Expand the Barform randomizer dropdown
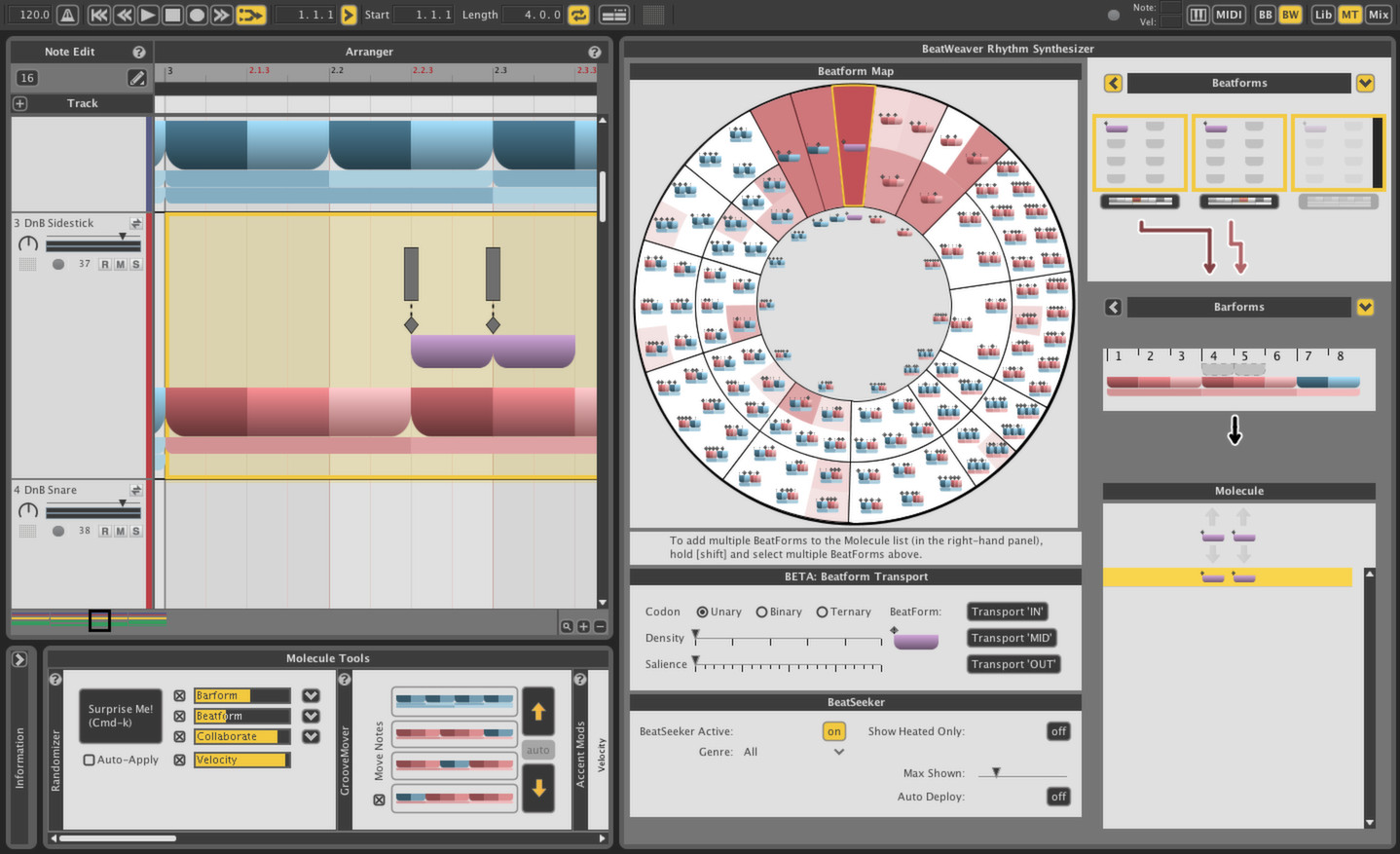Image resolution: width=1400 pixels, height=854 pixels. pos(311,695)
